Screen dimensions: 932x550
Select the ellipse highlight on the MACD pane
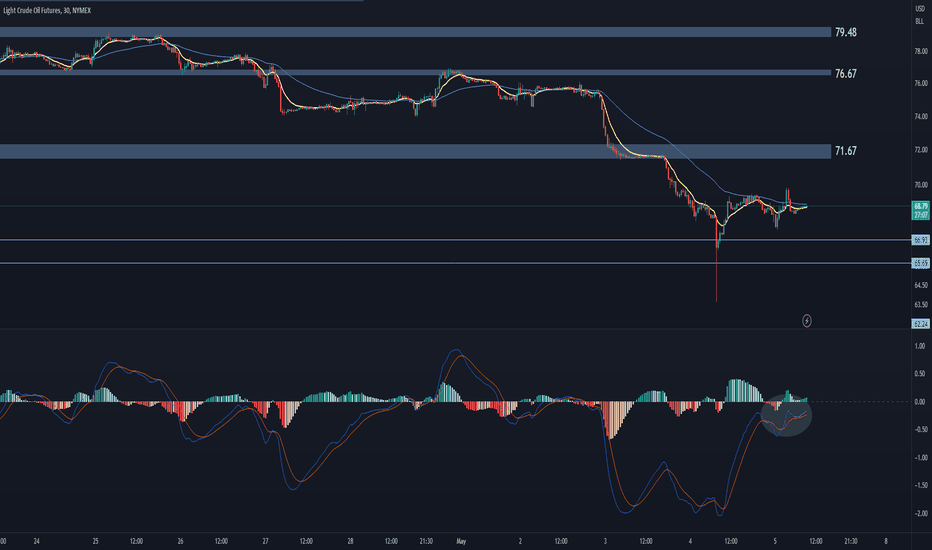tap(786, 415)
